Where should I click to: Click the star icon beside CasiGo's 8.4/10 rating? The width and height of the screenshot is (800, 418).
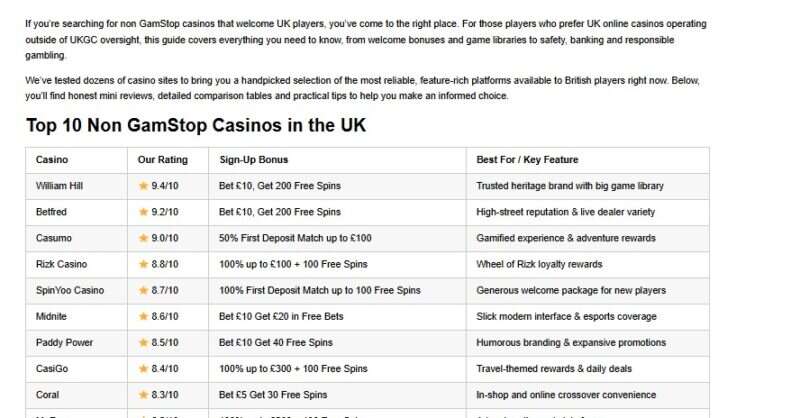pos(143,369)
